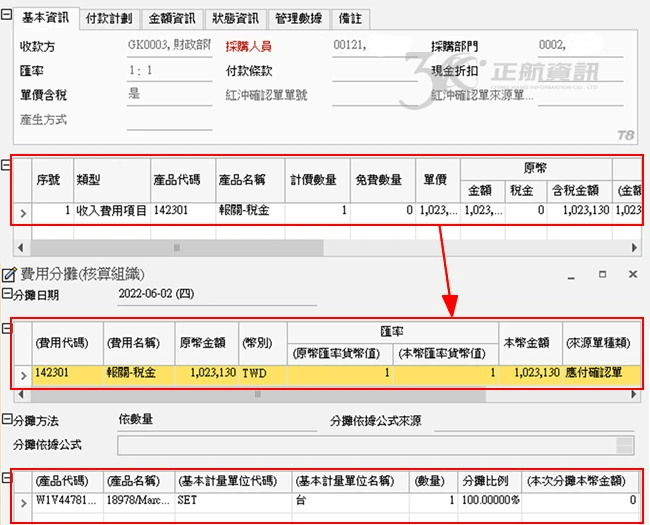Viewport: 650px width, 525px height.
Task: Collapse the top item grid section
Action: coord(7,166)
